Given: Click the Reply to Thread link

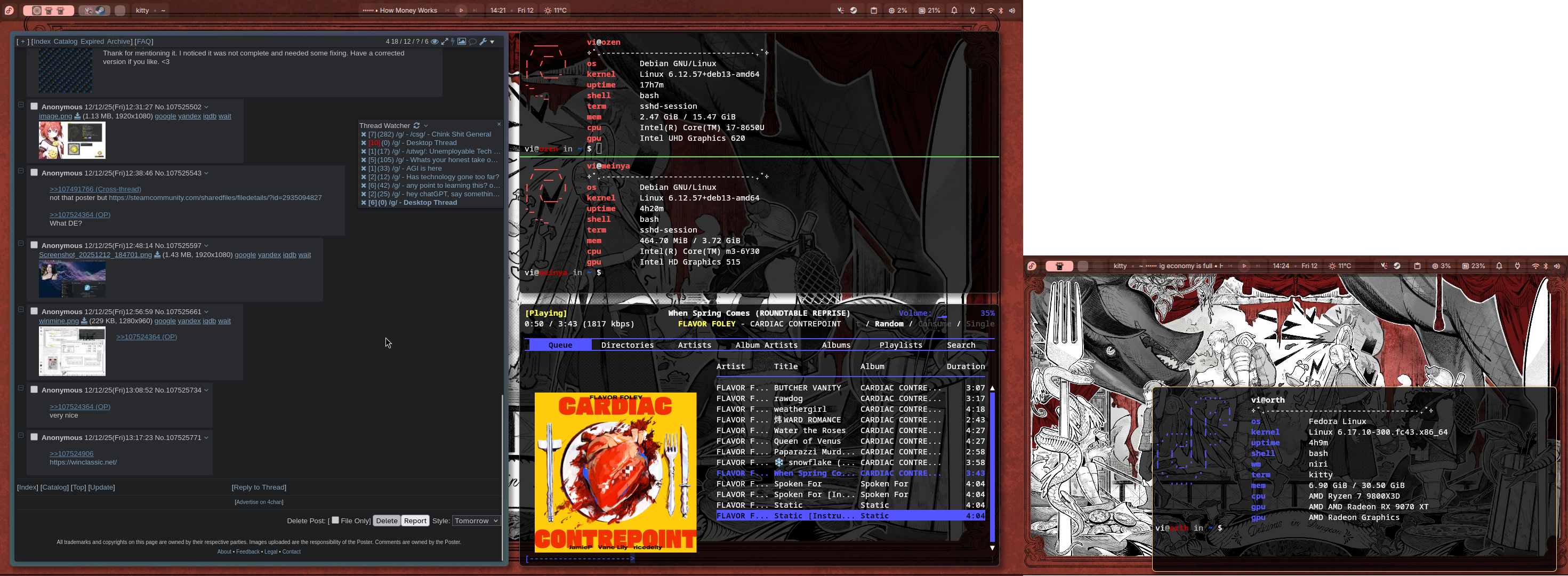Looking at the screenshot, I should point(259,487).
